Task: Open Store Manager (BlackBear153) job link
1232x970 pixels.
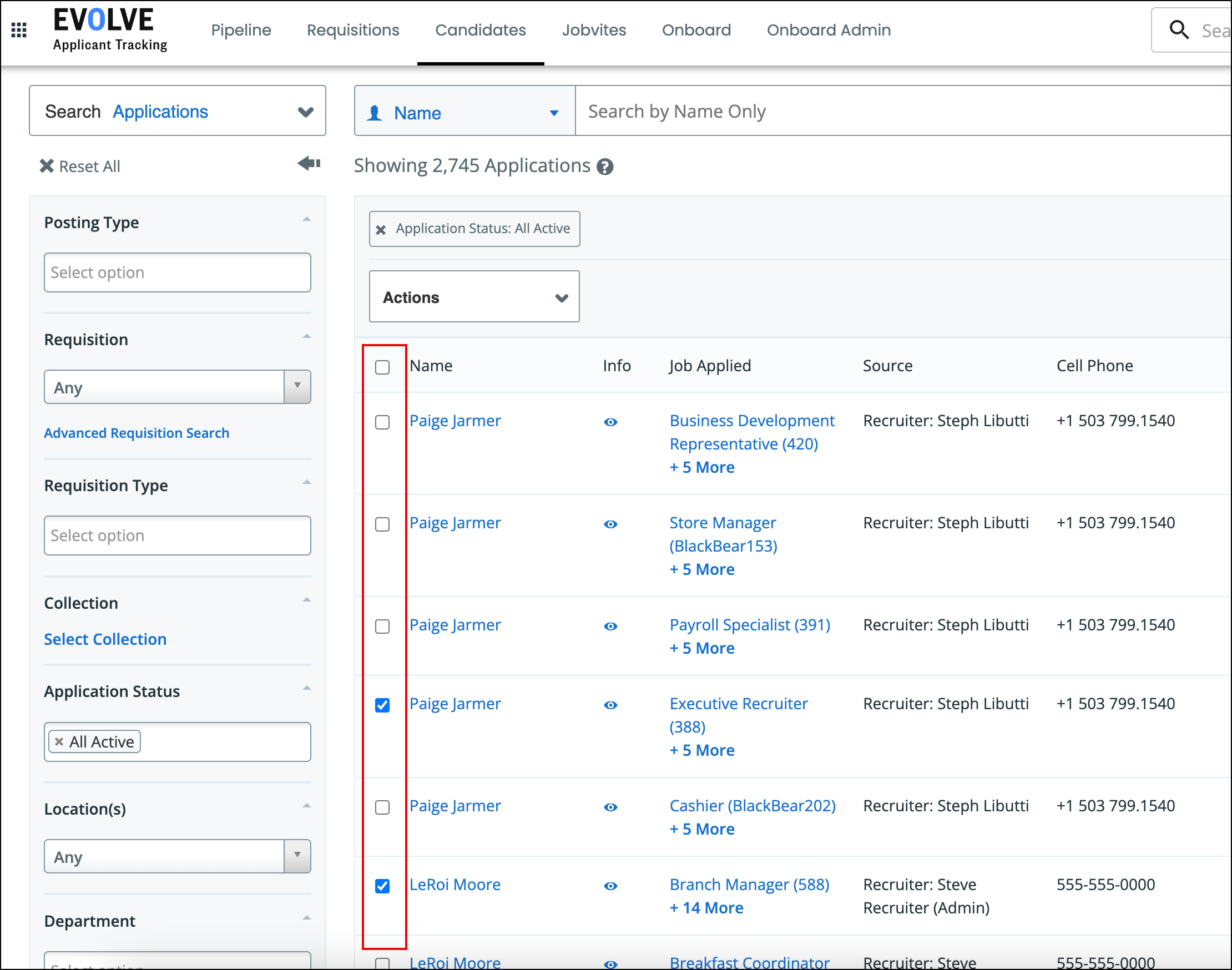Action: 723,534
